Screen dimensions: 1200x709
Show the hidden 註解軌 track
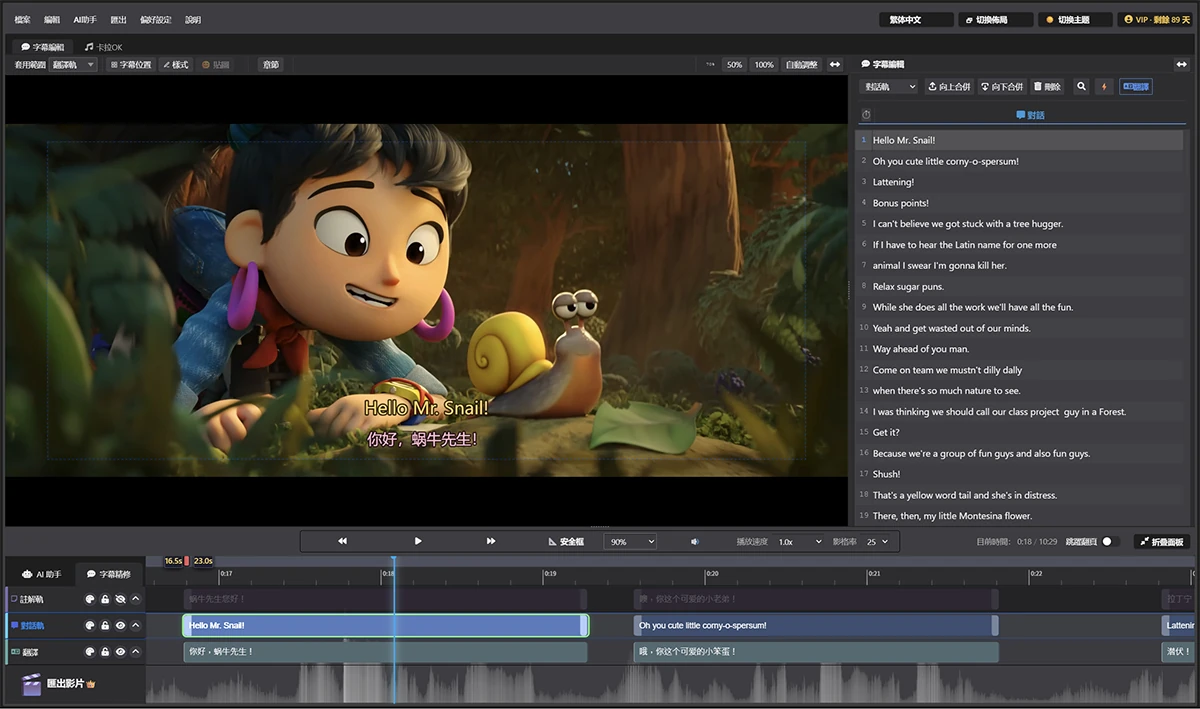coord(120,599)
